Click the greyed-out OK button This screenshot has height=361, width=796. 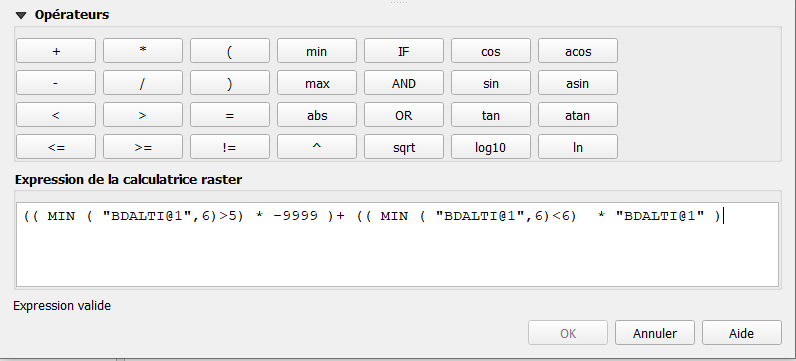568,333
